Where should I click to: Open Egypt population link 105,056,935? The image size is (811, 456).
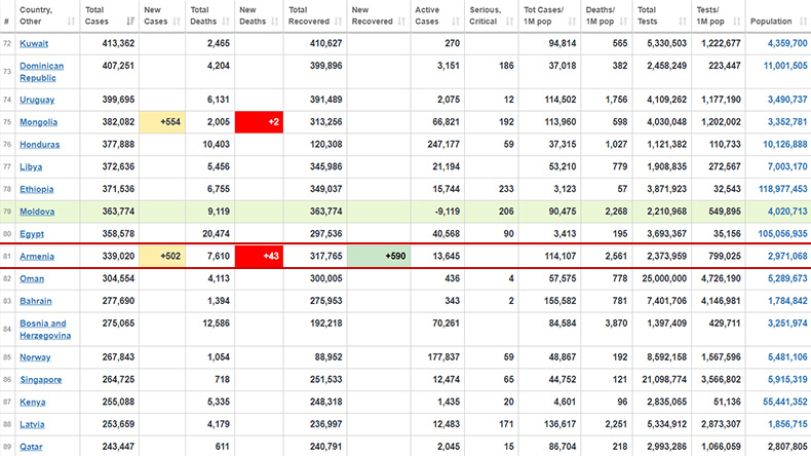pyautogui.click(x=783, y=234)
